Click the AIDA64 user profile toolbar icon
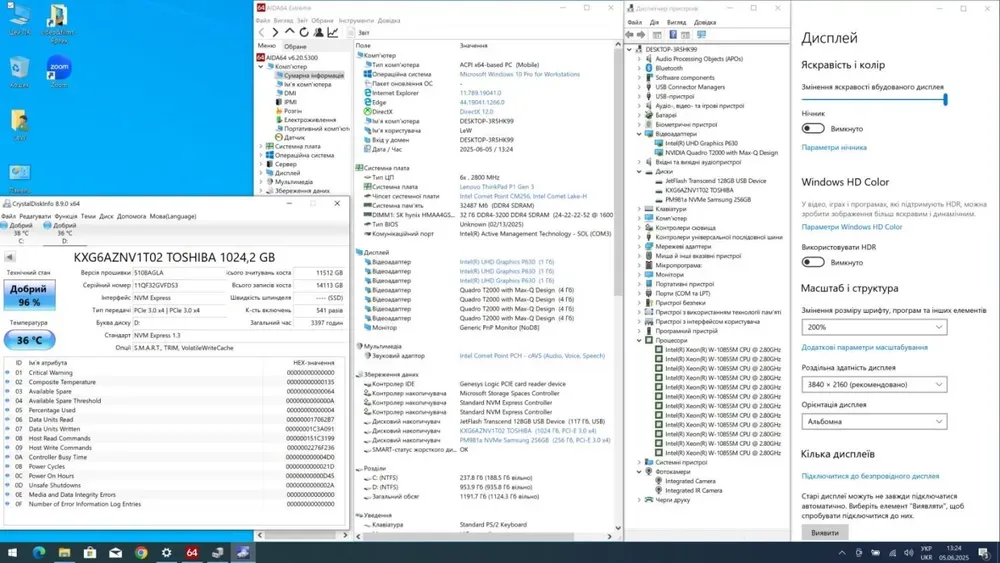The width and height of the screenshot is (1000, 563). 318,33
